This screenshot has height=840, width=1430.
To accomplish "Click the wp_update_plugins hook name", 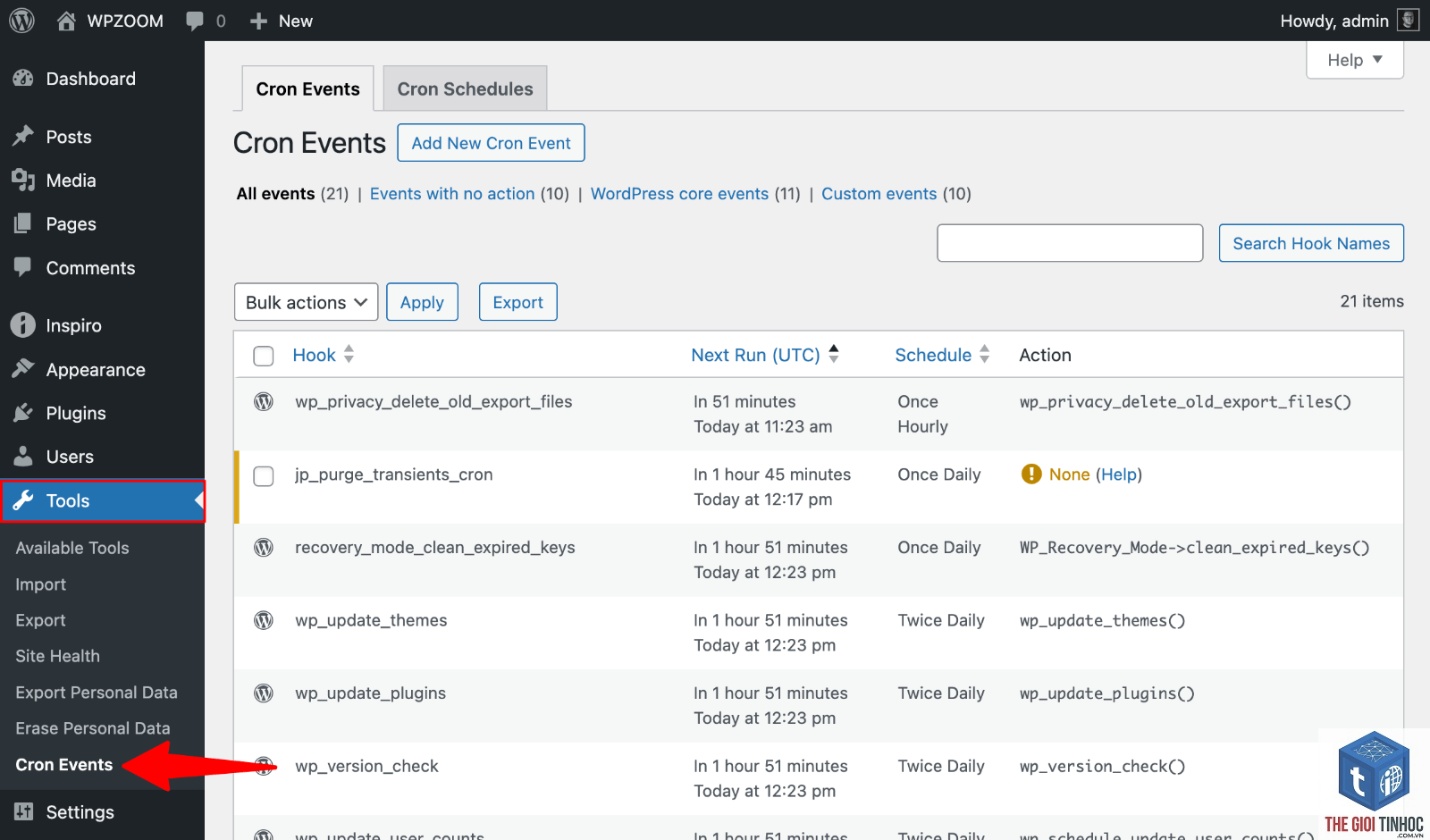I will (370, 693).
